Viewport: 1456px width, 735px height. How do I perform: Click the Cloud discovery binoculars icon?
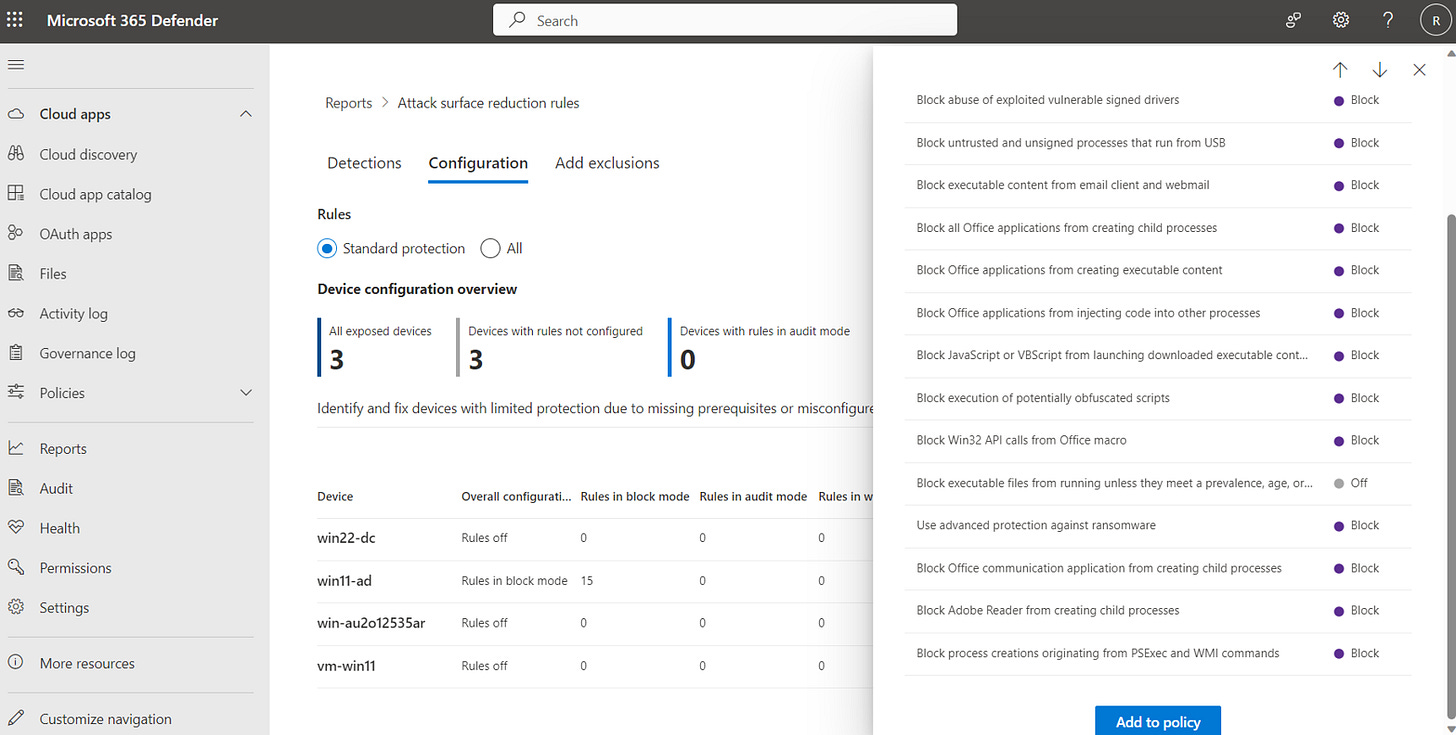15,154
